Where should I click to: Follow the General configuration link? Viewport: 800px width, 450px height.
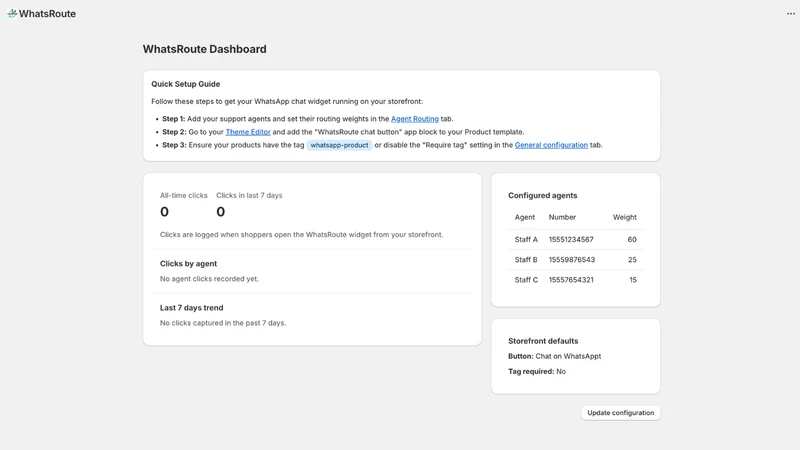pyautogui.click(x=551, y=145)
